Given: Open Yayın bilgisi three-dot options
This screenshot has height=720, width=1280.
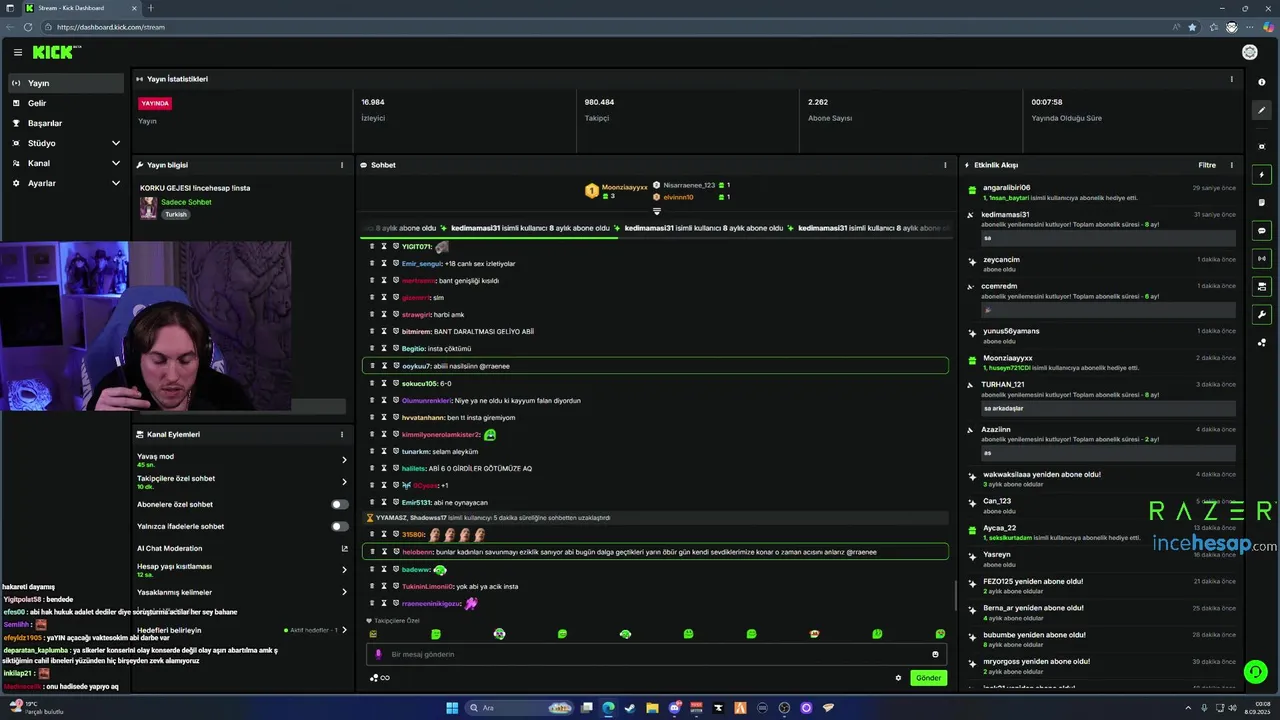Looking at the screenshot, I should point(342,165).
